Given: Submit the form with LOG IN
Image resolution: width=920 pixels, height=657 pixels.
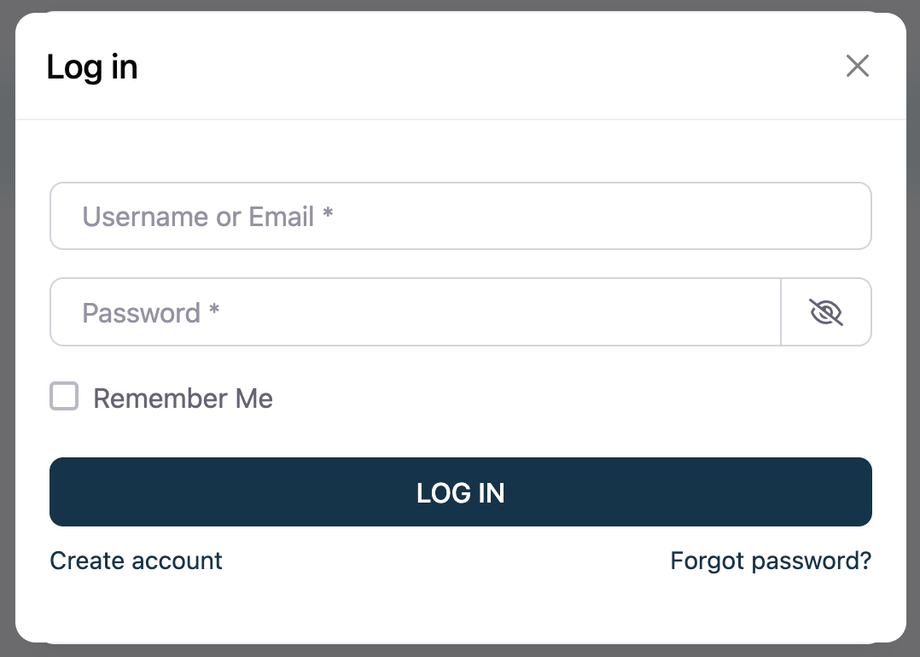Looking at the screenshot, I should tap(460, 492).
